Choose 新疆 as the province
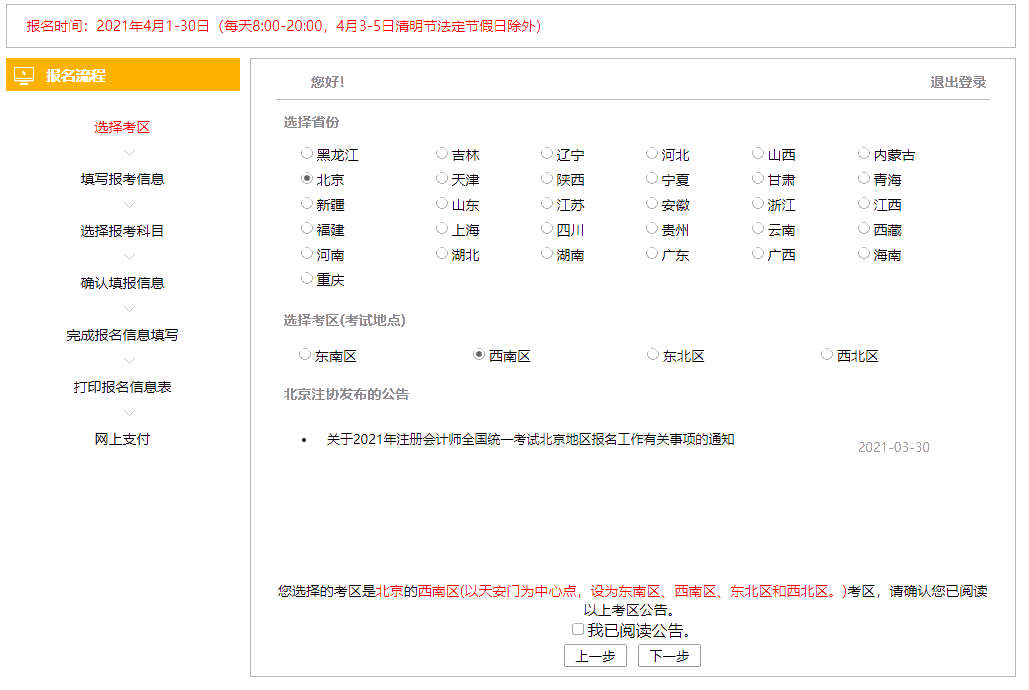 point(306,204)
